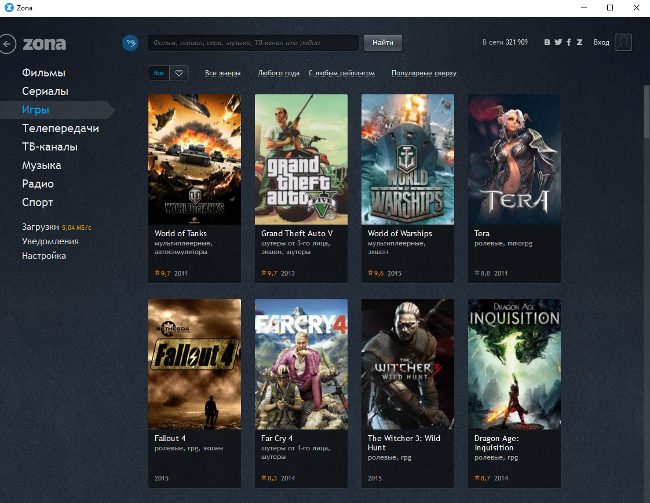Click the Вход login link
The image size is (650, 503).
coord(600,43)
